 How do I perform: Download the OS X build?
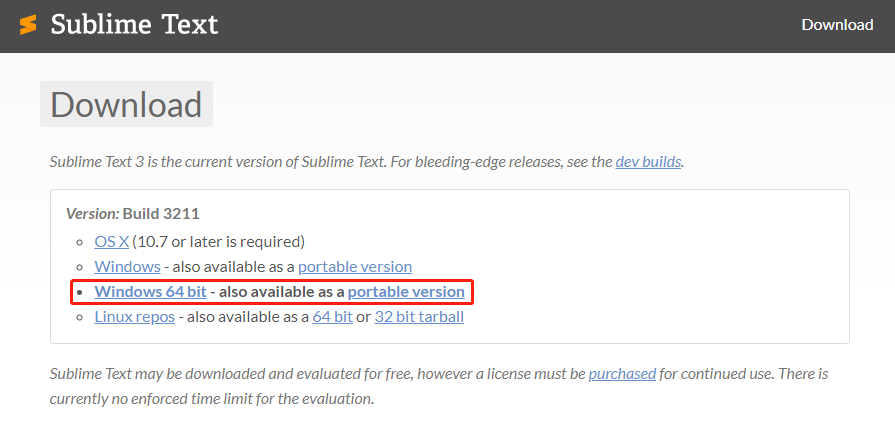[x=111, y=241]
